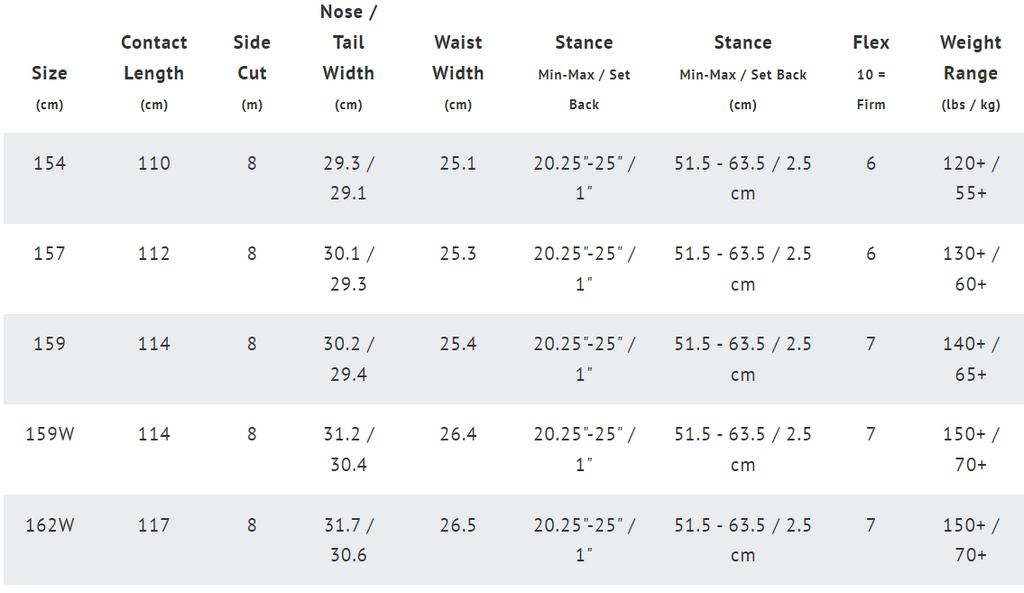Select nose/tail width 31.7 / 30.6

click(349, 540)
